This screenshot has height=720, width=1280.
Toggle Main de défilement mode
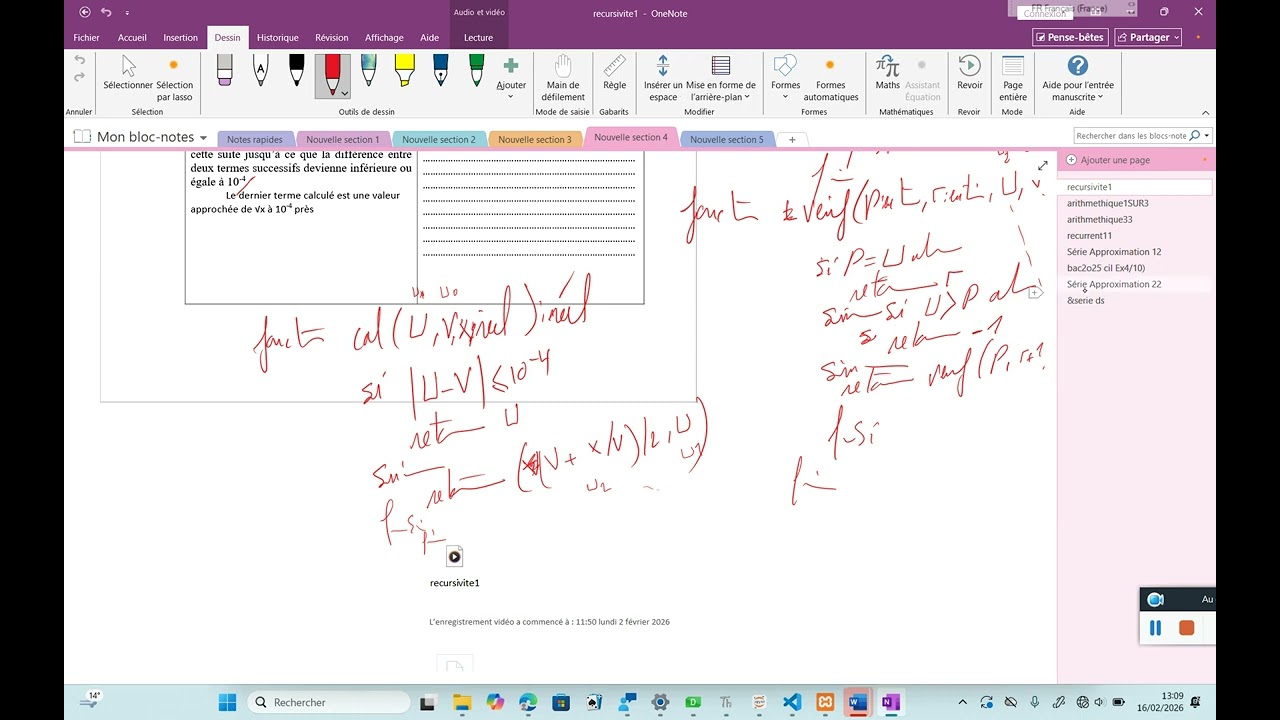pos(563,78)
